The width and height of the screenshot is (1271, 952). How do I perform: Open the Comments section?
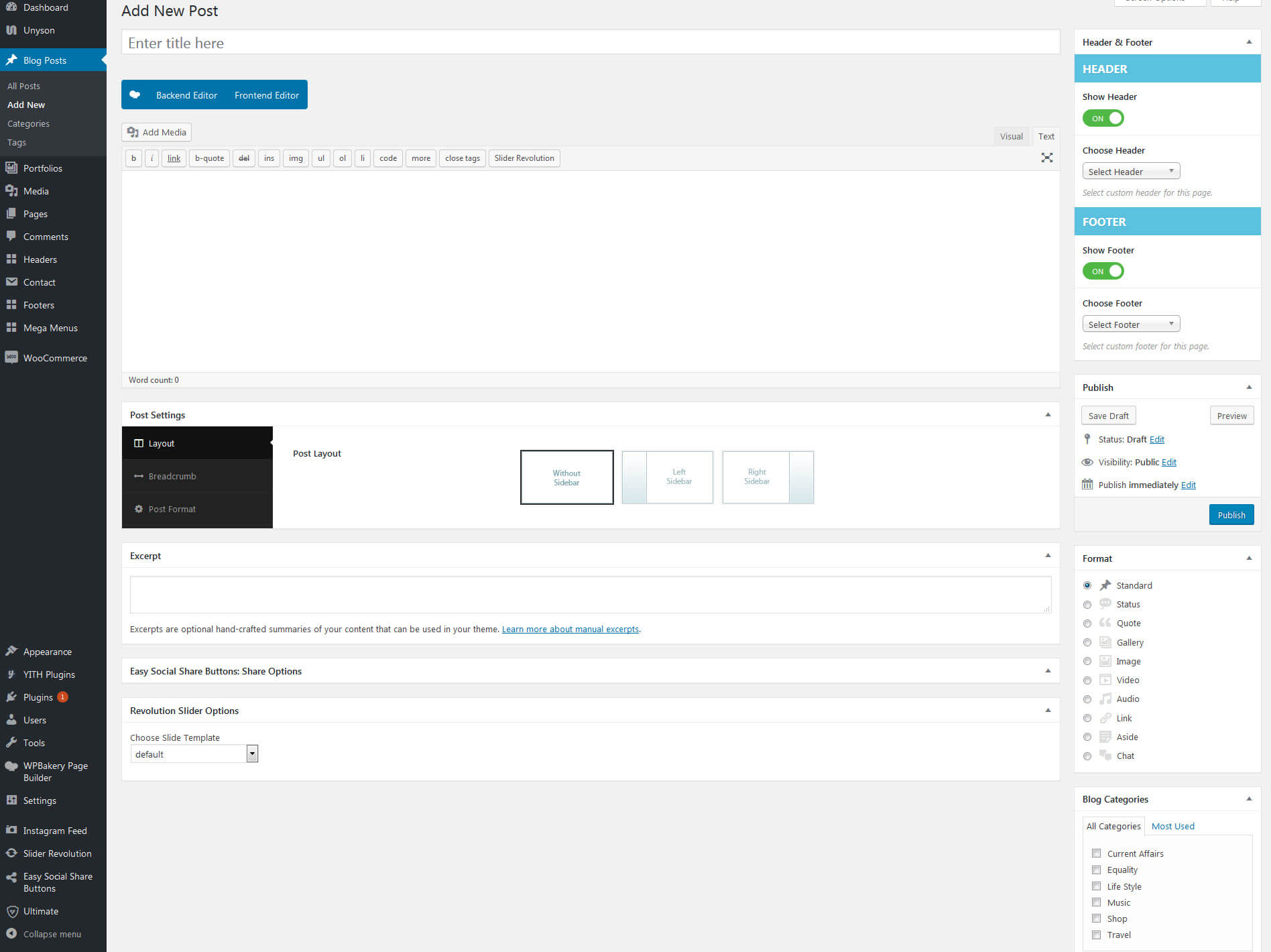pyautogui.click(x=45, y=236)
